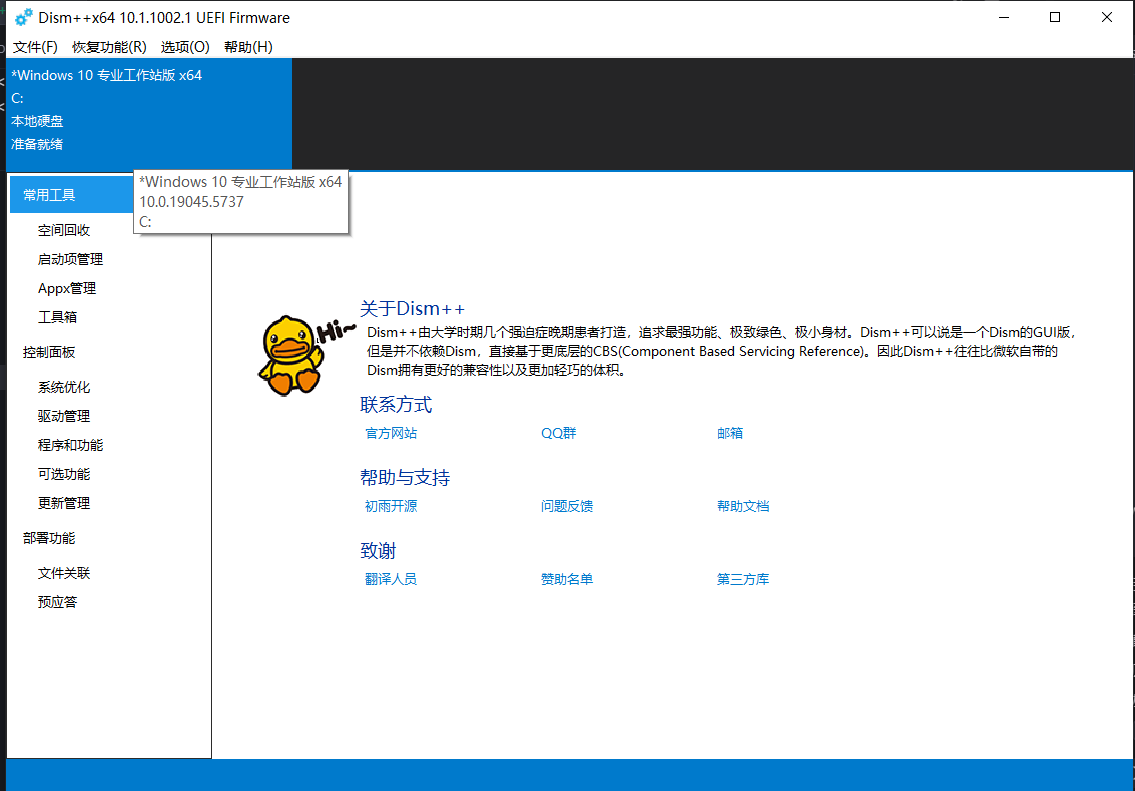1135x791 pixels.
Task: Open the 预应答 tool
Action: tap(58, 601)
